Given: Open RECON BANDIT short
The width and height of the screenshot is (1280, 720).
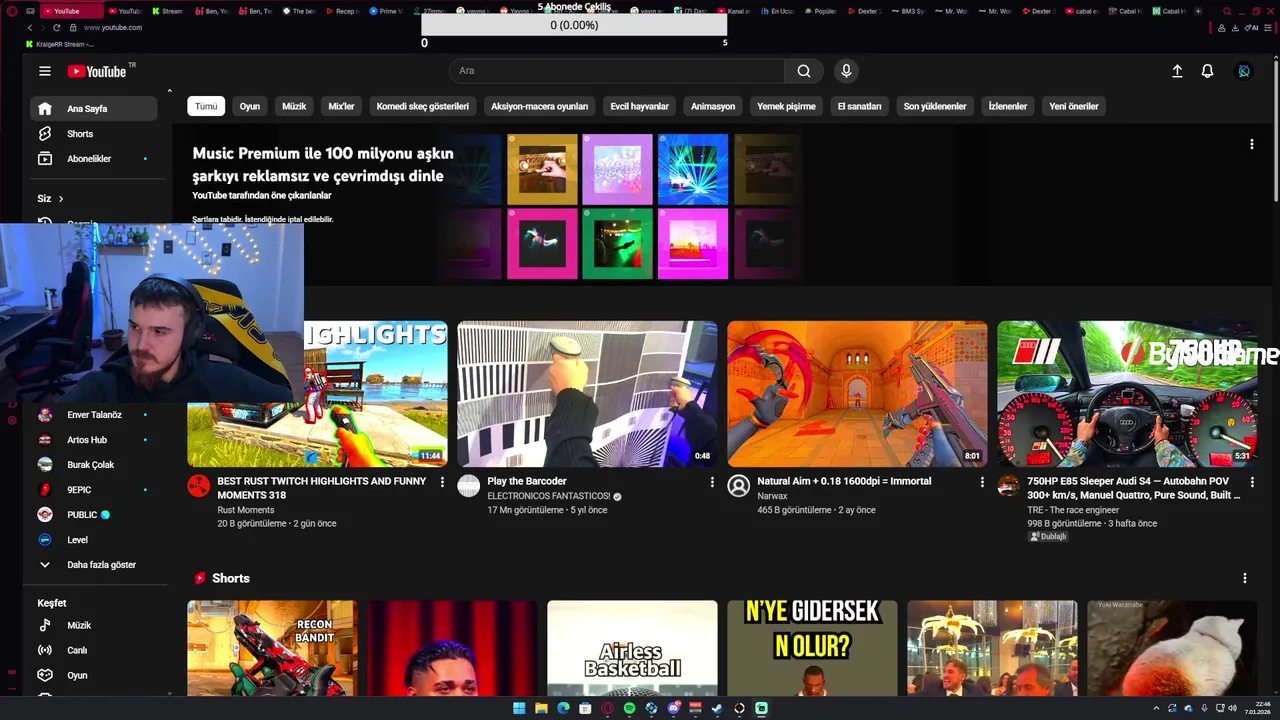Looking at the screenshot, I should click(272, 648).
